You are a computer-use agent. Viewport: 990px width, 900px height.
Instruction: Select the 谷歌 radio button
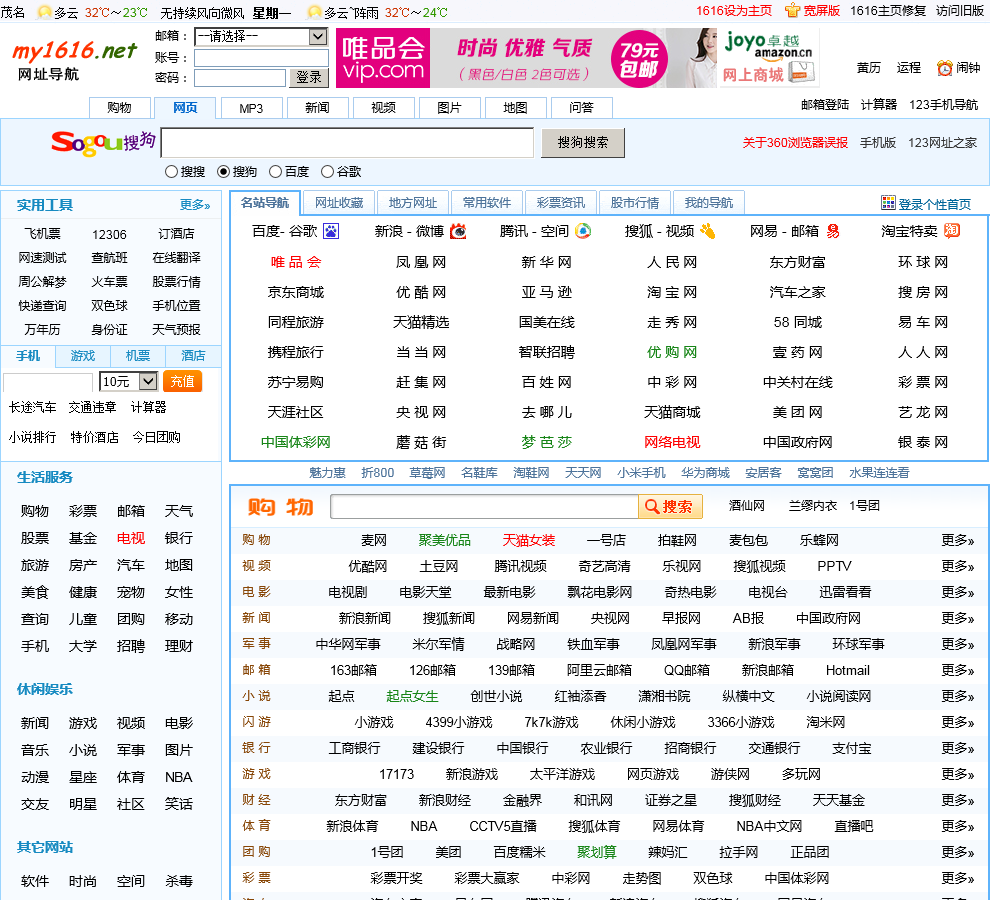pos(327,171)
